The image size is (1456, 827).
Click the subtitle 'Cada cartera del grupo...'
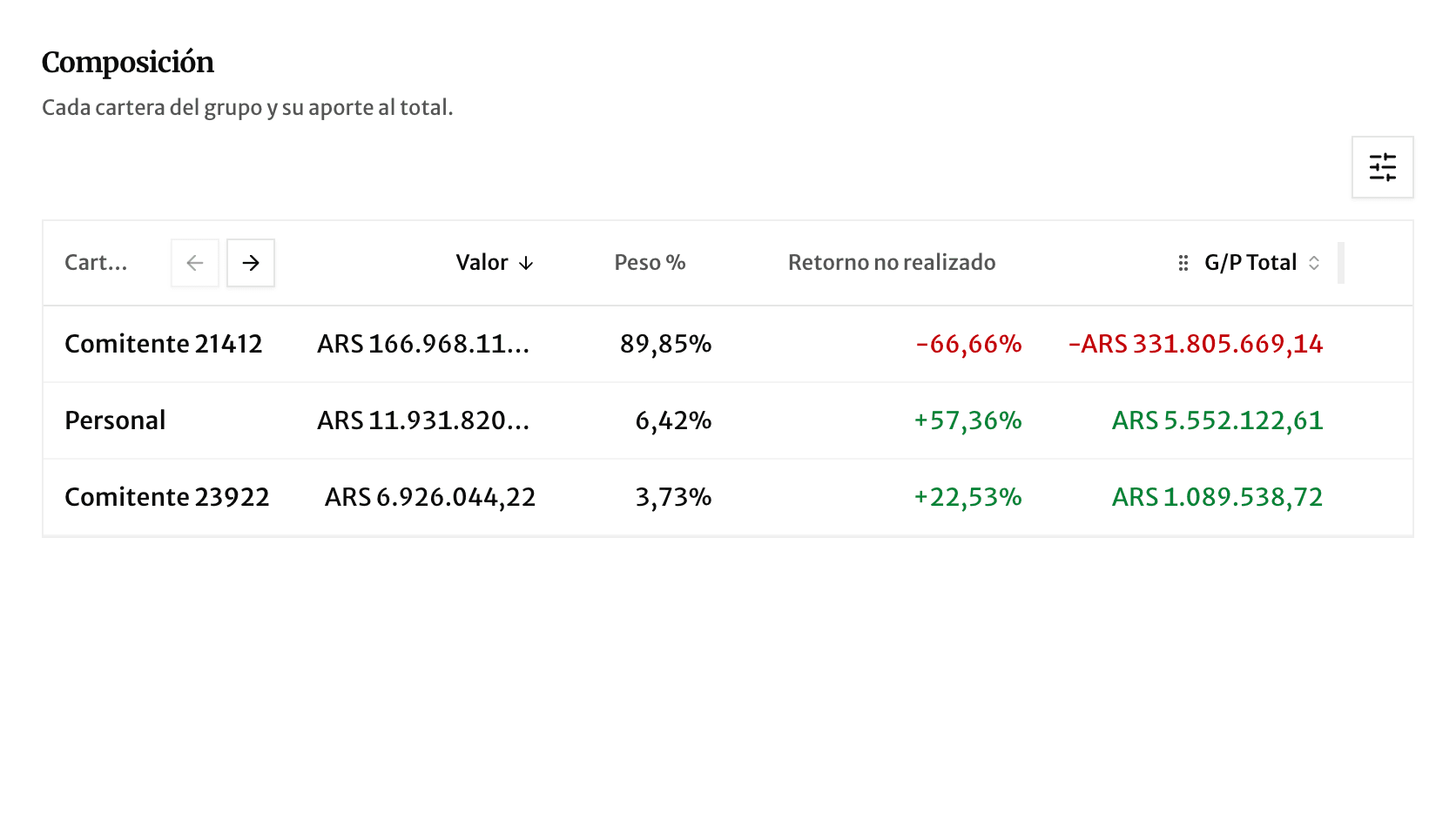247,108
